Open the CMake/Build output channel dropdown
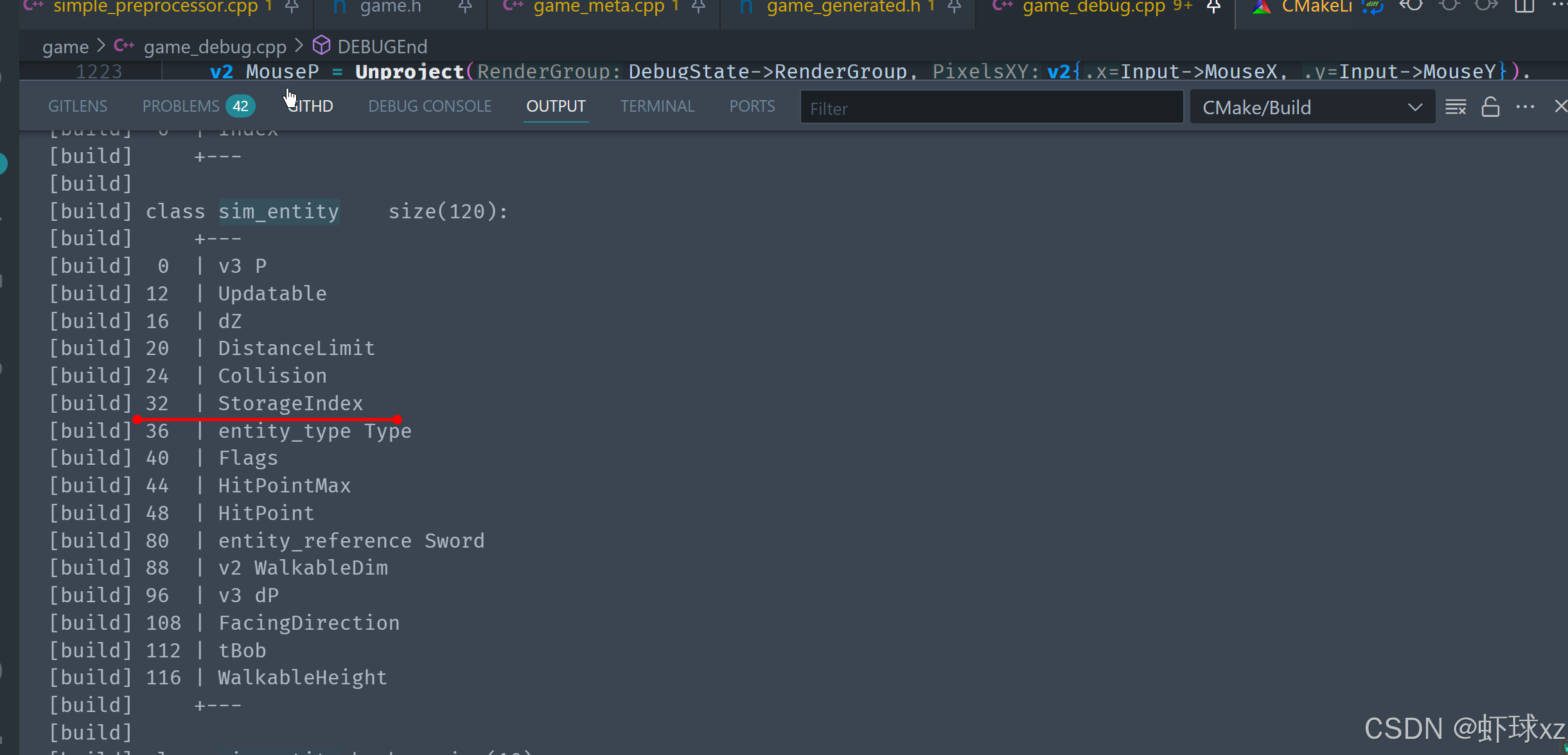This screenshot has height=755, width=1568. [1312, 107]
